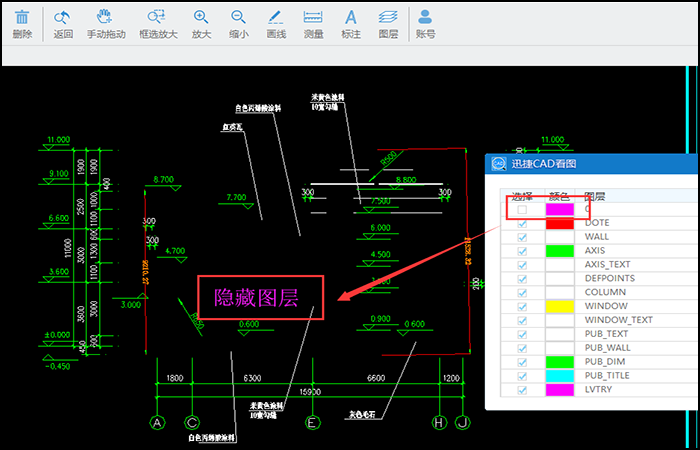This screenshot has width=700, height=450.
Task: Click the yellow WINDOW layer color swatch
Action: pyautogui.click(x=559, y=306)
